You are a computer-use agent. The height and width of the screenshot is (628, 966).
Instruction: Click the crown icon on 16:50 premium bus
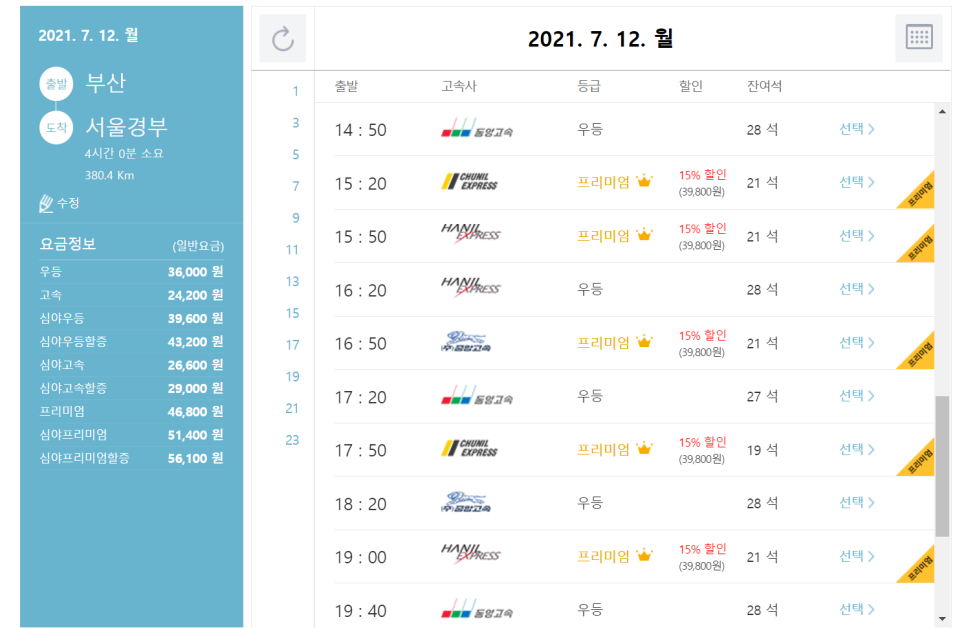coord(644,342)
